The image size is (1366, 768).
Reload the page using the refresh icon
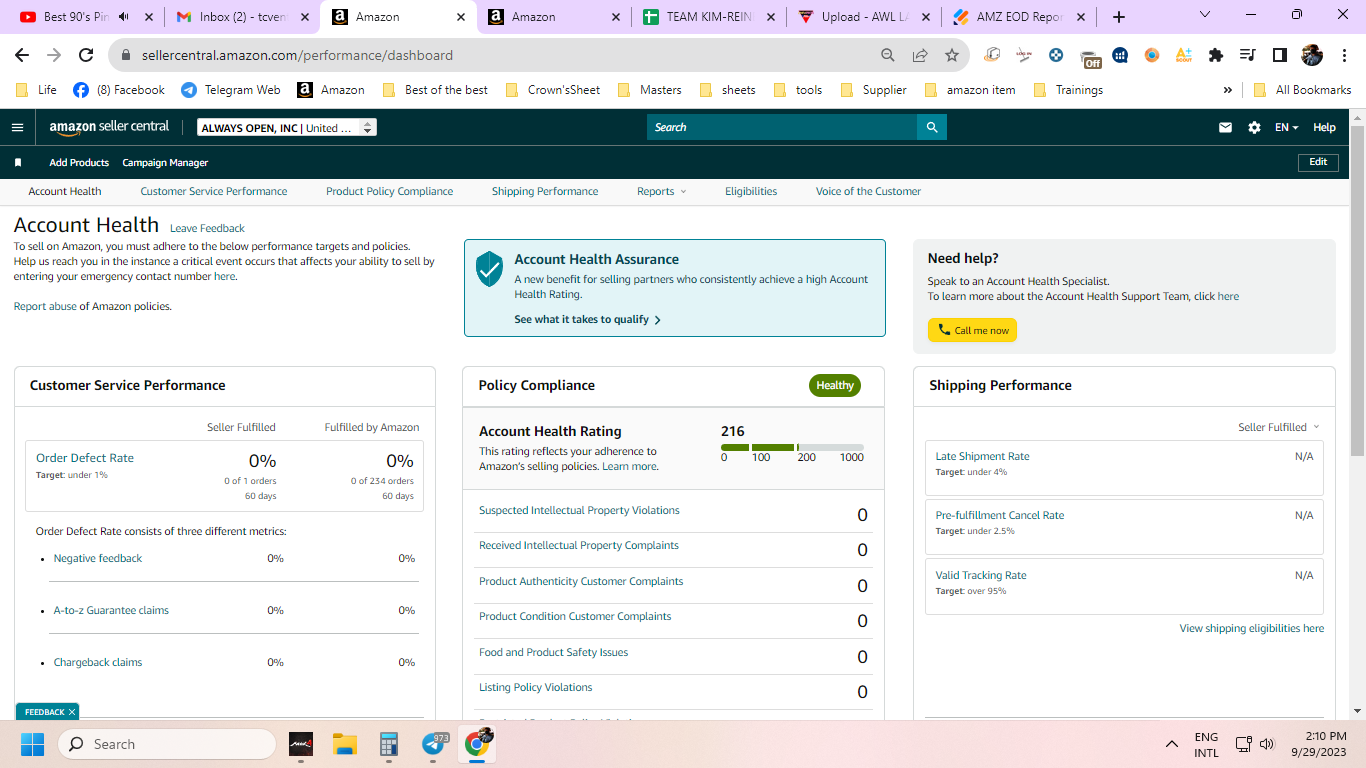86,55
